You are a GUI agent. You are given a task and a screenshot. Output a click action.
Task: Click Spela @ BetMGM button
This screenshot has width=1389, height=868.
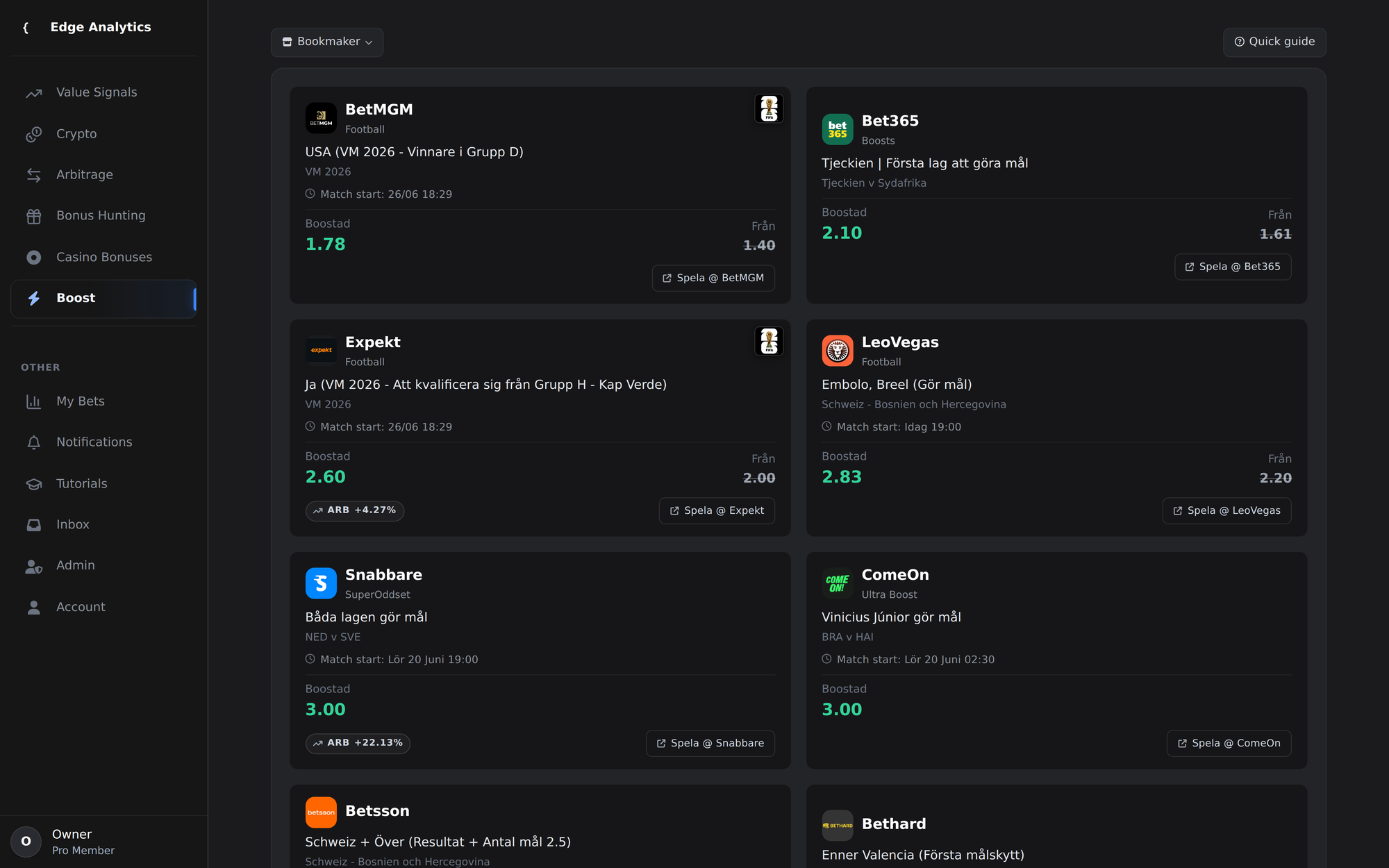click(x=713, y=278)
